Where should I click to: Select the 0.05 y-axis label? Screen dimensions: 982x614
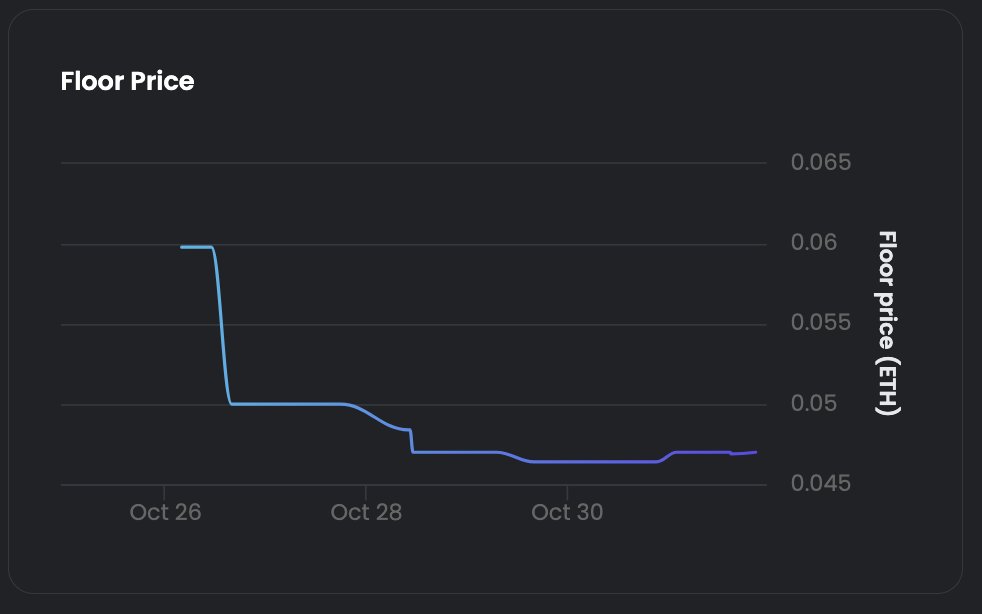pos(814,403)
